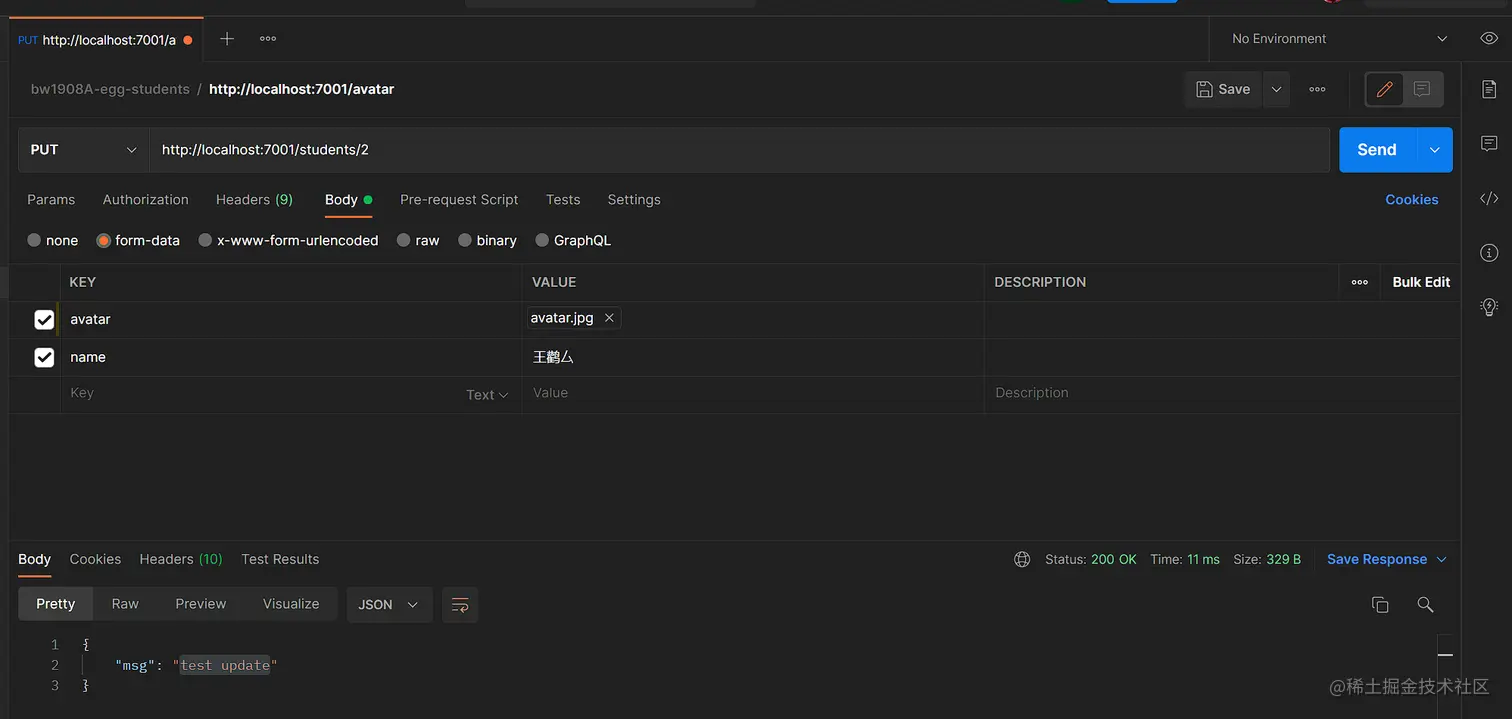The width and height of the screenshot is (1512, 719).
Task: Open a new request tab with plus icon
Action: tap(227, 39)
